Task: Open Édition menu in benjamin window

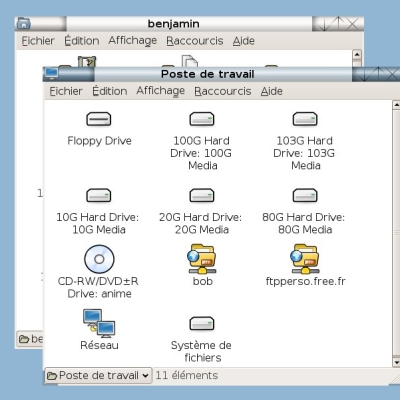Action: pos(82,41)
